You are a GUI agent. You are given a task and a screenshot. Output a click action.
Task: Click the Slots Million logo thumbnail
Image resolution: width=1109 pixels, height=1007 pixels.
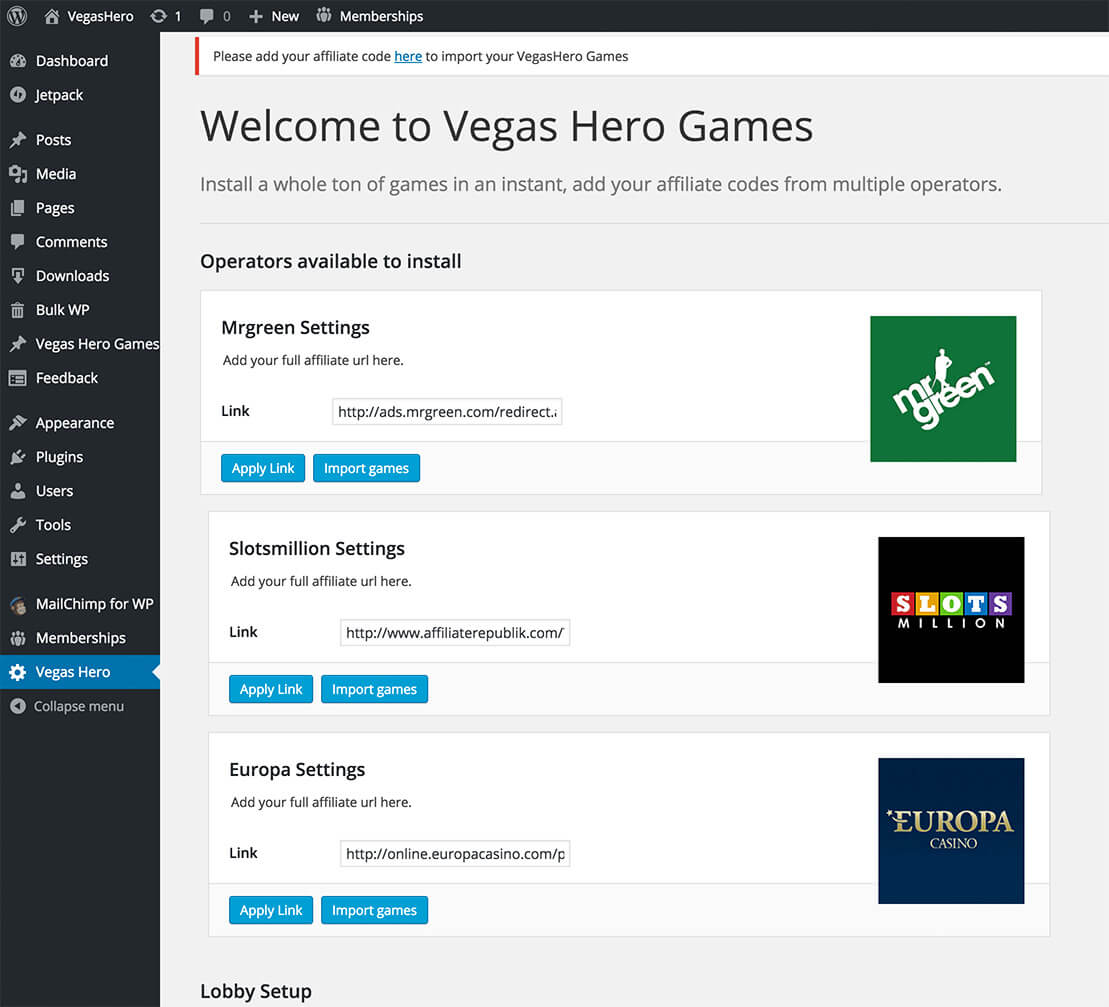[951, 610]
